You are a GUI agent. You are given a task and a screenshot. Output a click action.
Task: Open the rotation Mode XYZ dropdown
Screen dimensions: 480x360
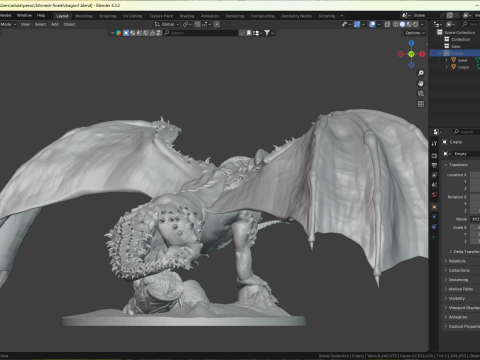pos(475,219)
